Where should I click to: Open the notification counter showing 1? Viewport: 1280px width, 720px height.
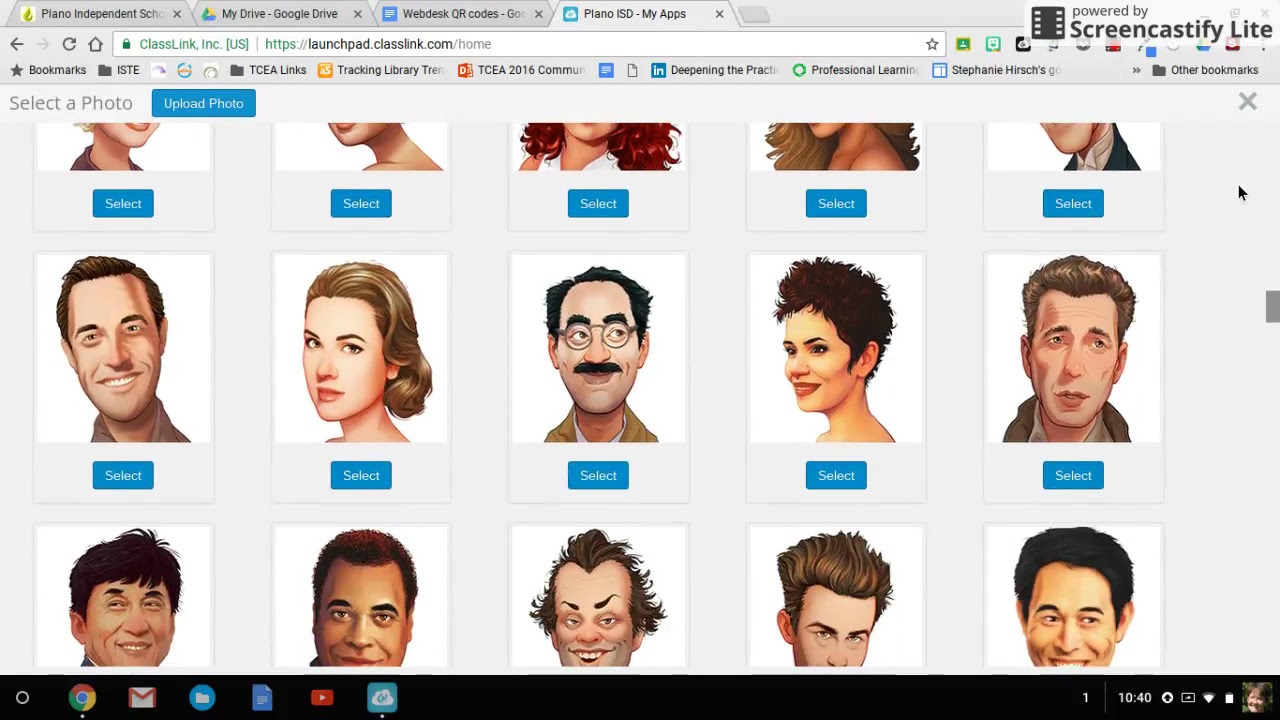pos(1085,698)
